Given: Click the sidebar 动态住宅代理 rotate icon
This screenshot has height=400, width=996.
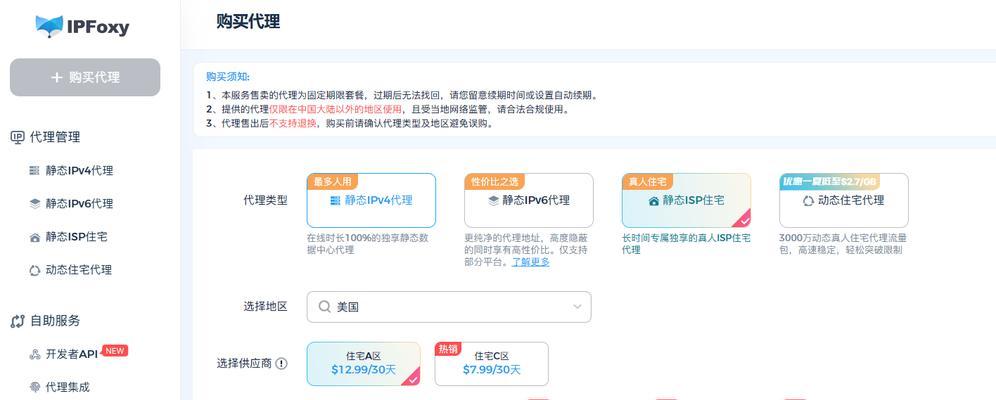Looking at the screenshot, I should tap(34, 270).
